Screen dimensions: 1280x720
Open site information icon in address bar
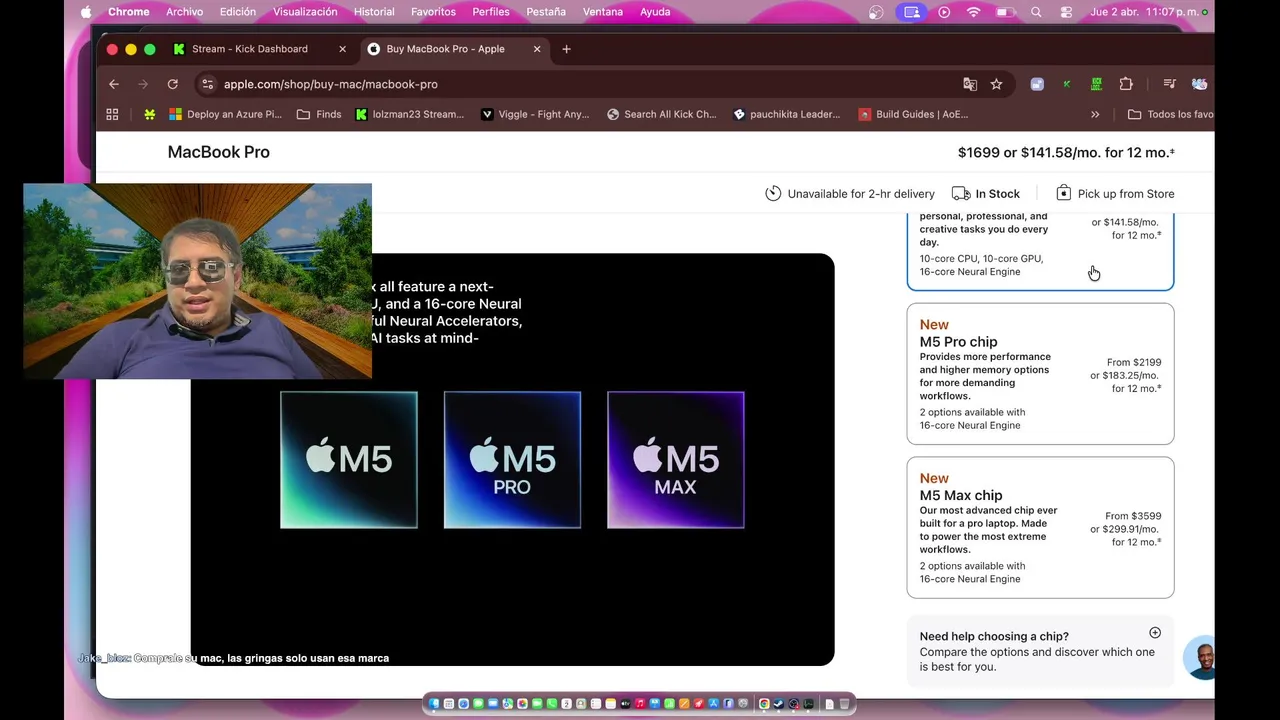point(206,84)
